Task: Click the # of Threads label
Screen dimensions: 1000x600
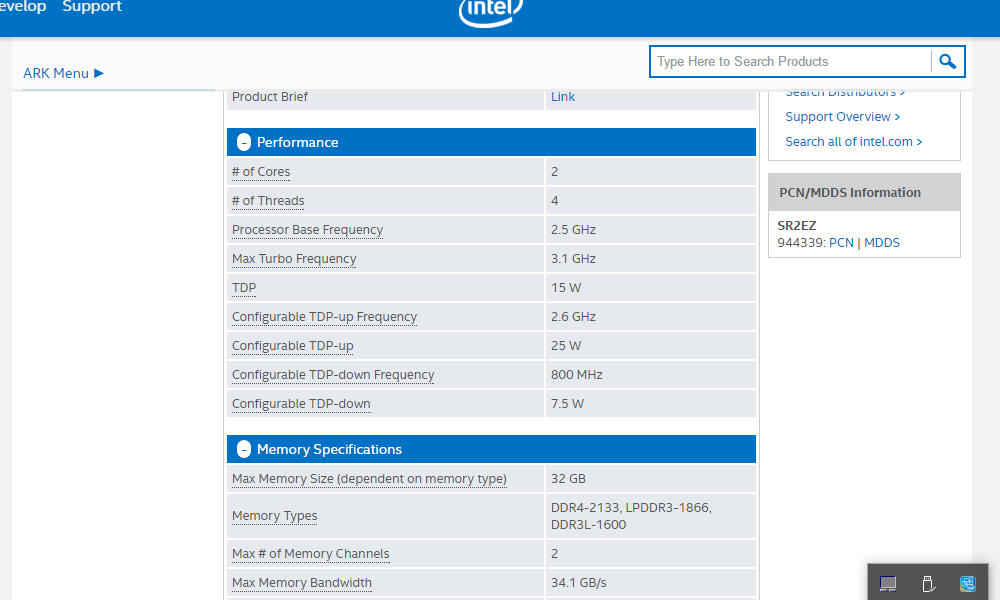Action: pyautogui.click(x=268, y=201)
